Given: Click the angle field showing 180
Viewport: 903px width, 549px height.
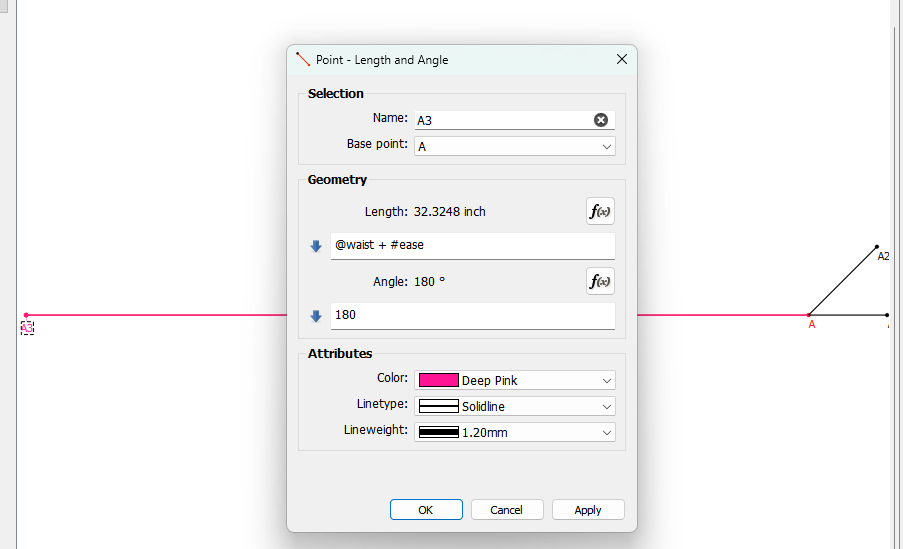Looking at the screenshot, I should pos(470,316).
